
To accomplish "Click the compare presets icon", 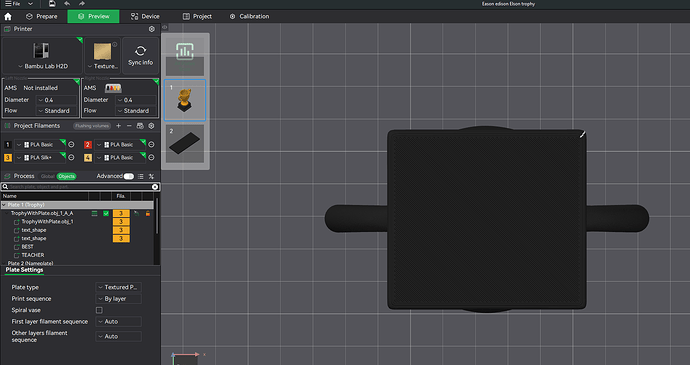I will click(151, 176).
